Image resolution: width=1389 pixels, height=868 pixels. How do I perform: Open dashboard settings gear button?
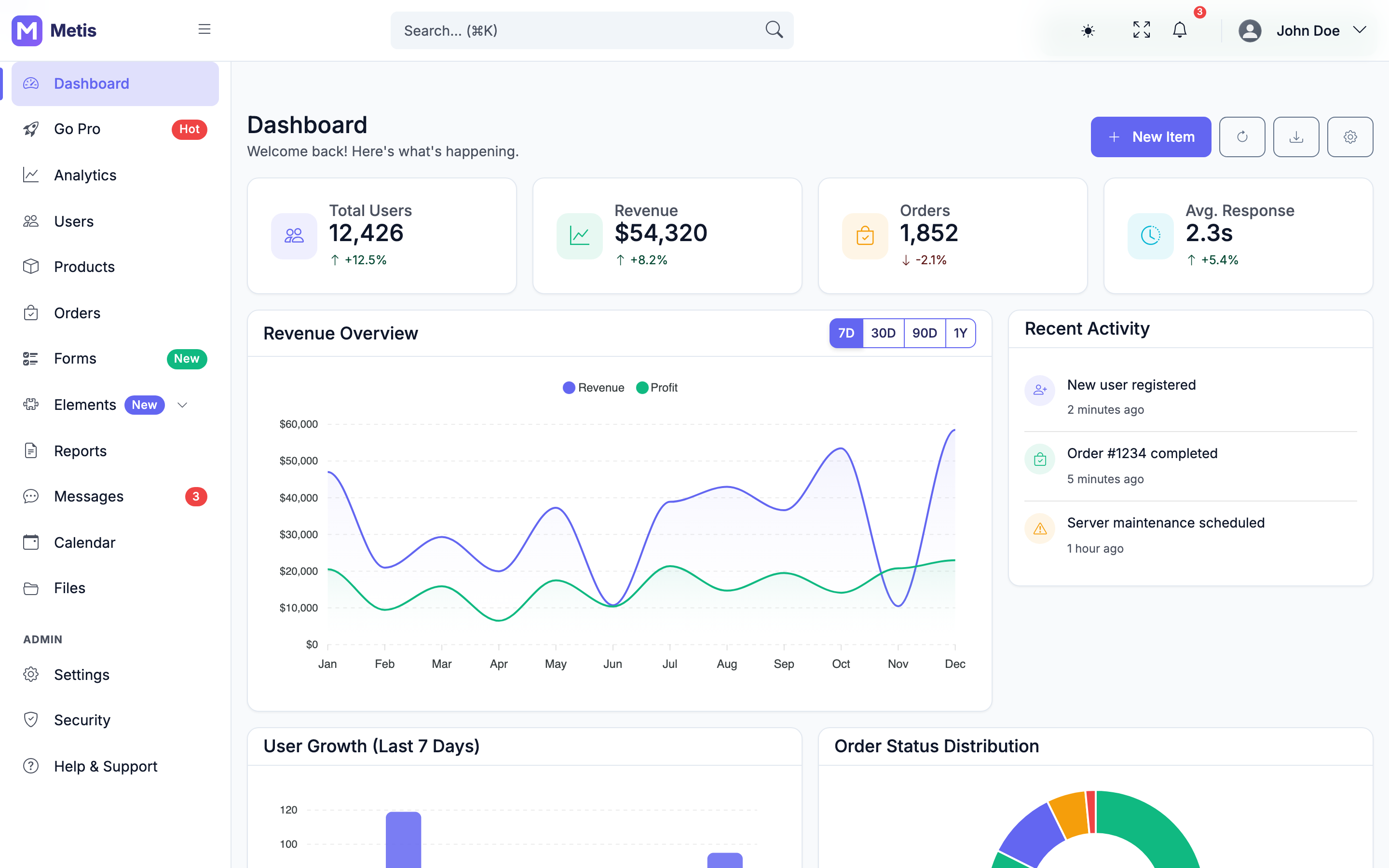point(1350,137)
